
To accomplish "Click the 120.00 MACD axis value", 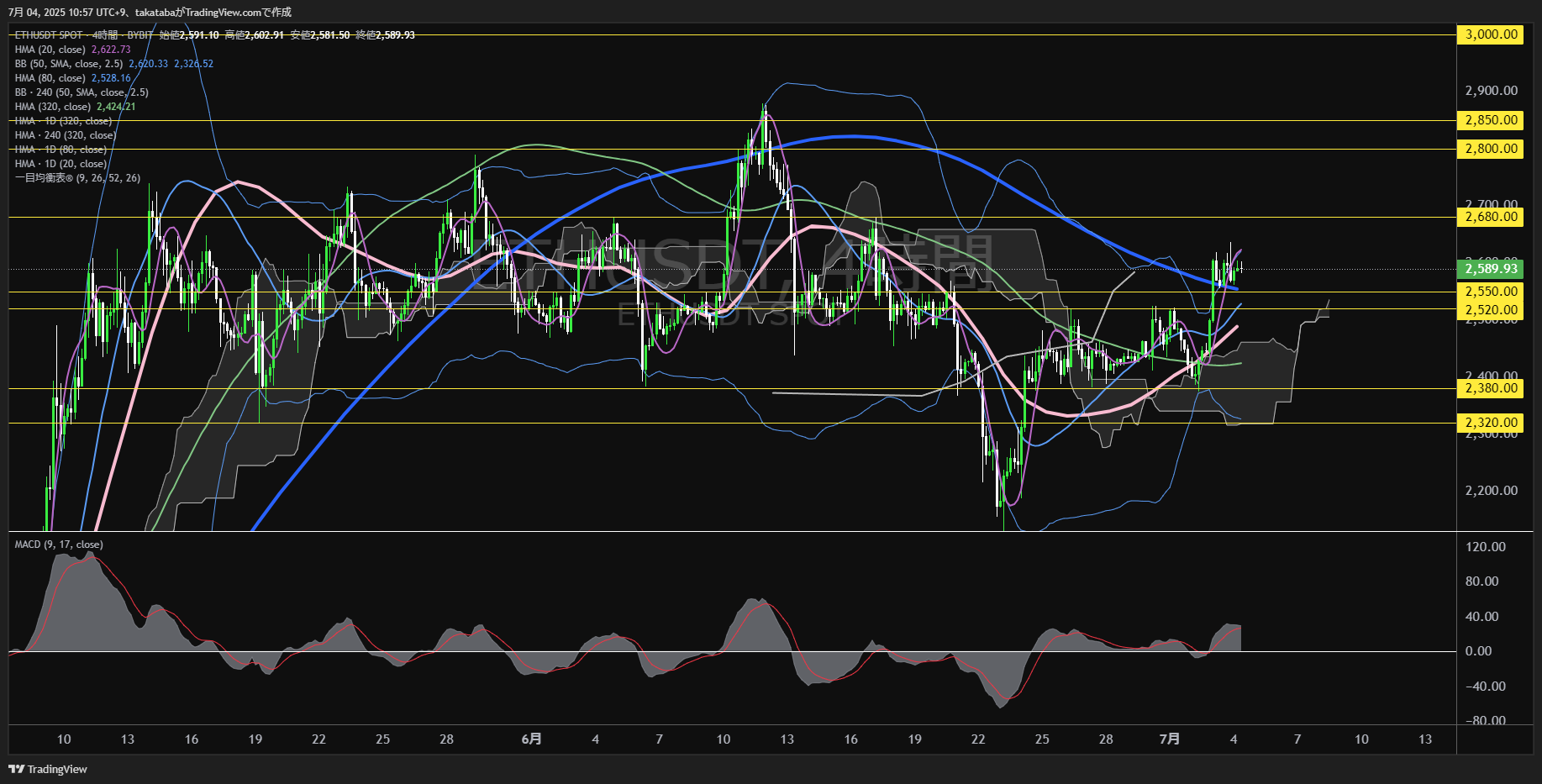I will 1486,547.
